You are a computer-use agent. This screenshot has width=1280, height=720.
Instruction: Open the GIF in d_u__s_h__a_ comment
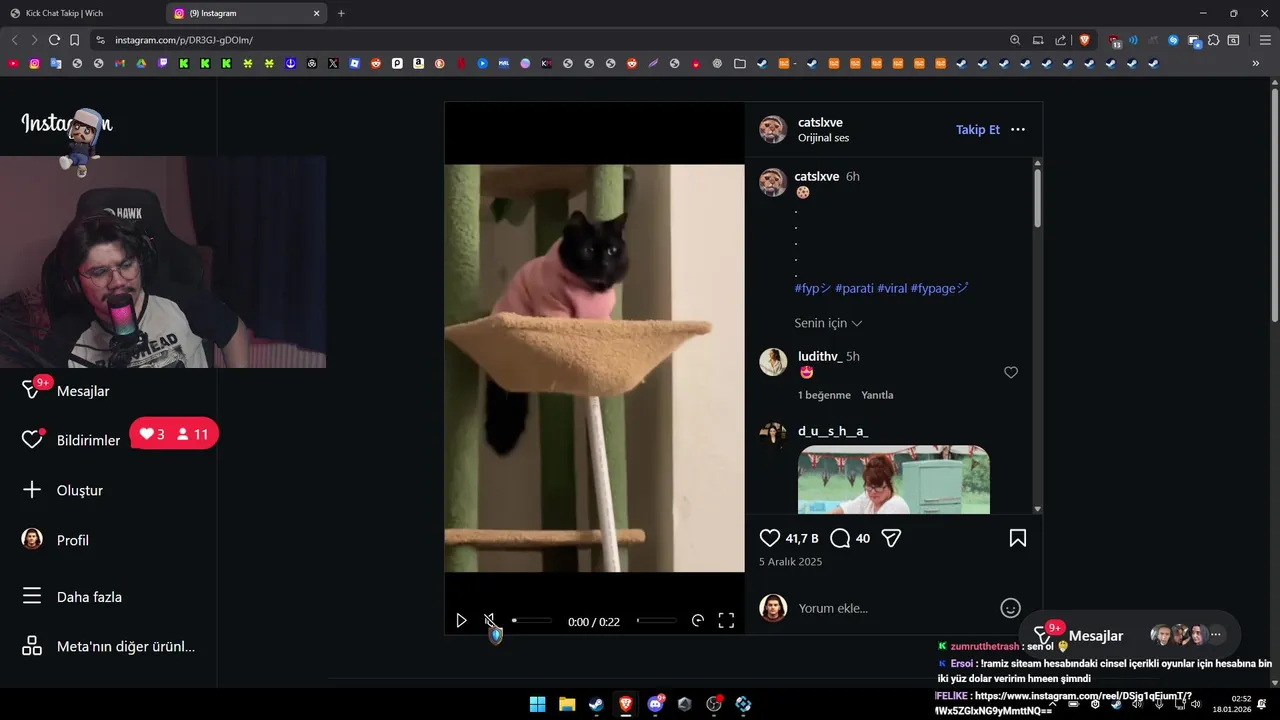coord(894,480)
